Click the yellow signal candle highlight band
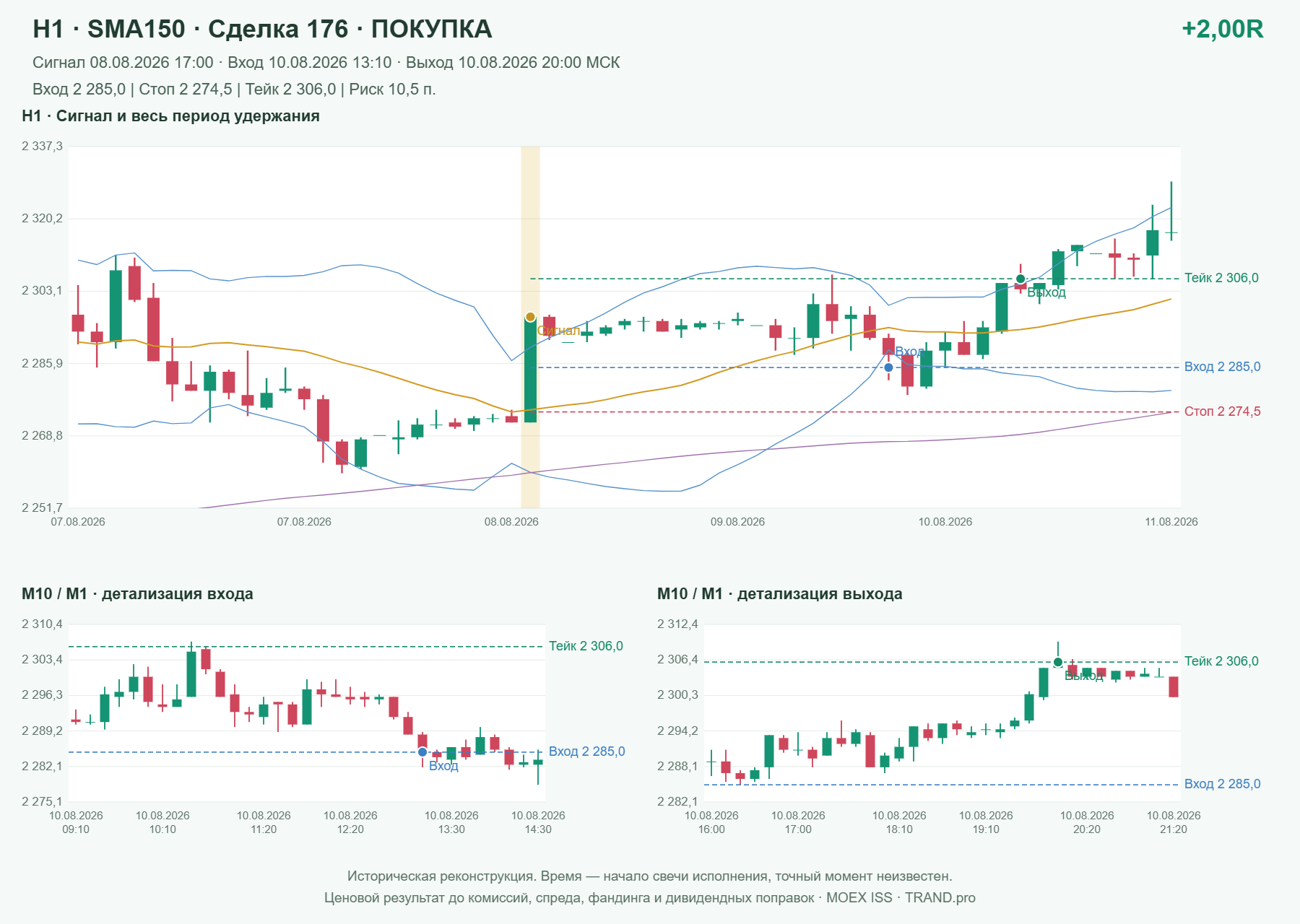Viewport: 1300px width, 924px height. [530, 327]
